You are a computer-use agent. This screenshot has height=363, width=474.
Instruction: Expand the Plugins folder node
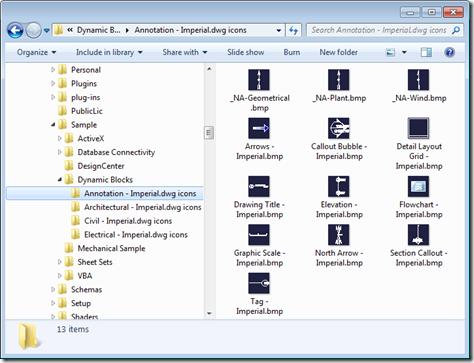(53, 83)
